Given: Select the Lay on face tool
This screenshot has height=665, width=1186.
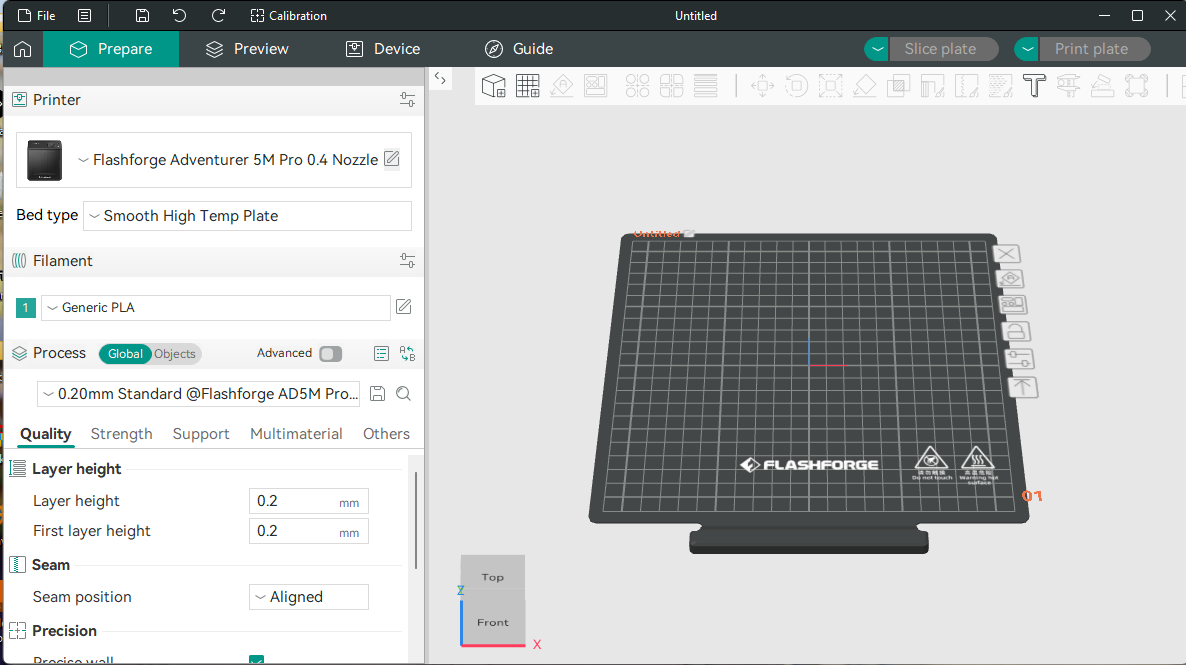Looking at the screenshot, I should pyautogui.click(x=865, y=85).
